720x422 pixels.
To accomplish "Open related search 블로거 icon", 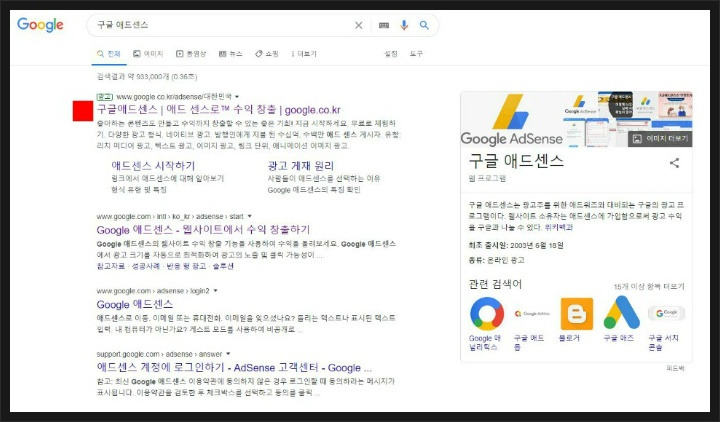I will (577, 314).
